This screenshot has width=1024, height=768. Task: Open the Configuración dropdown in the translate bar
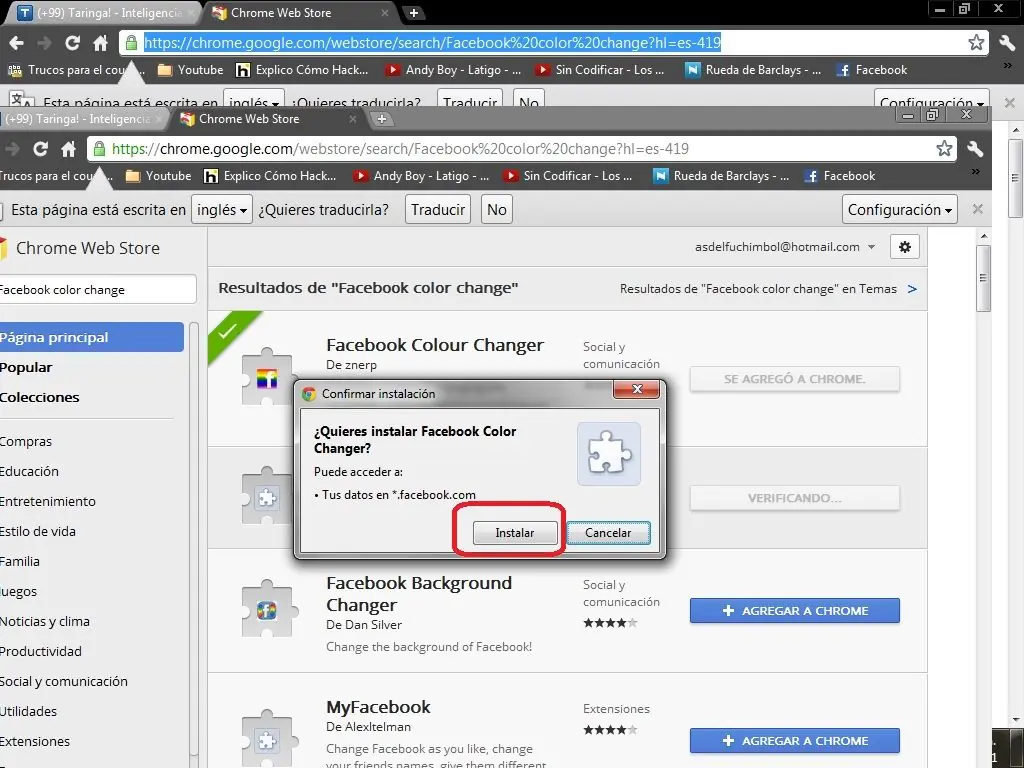899,210
